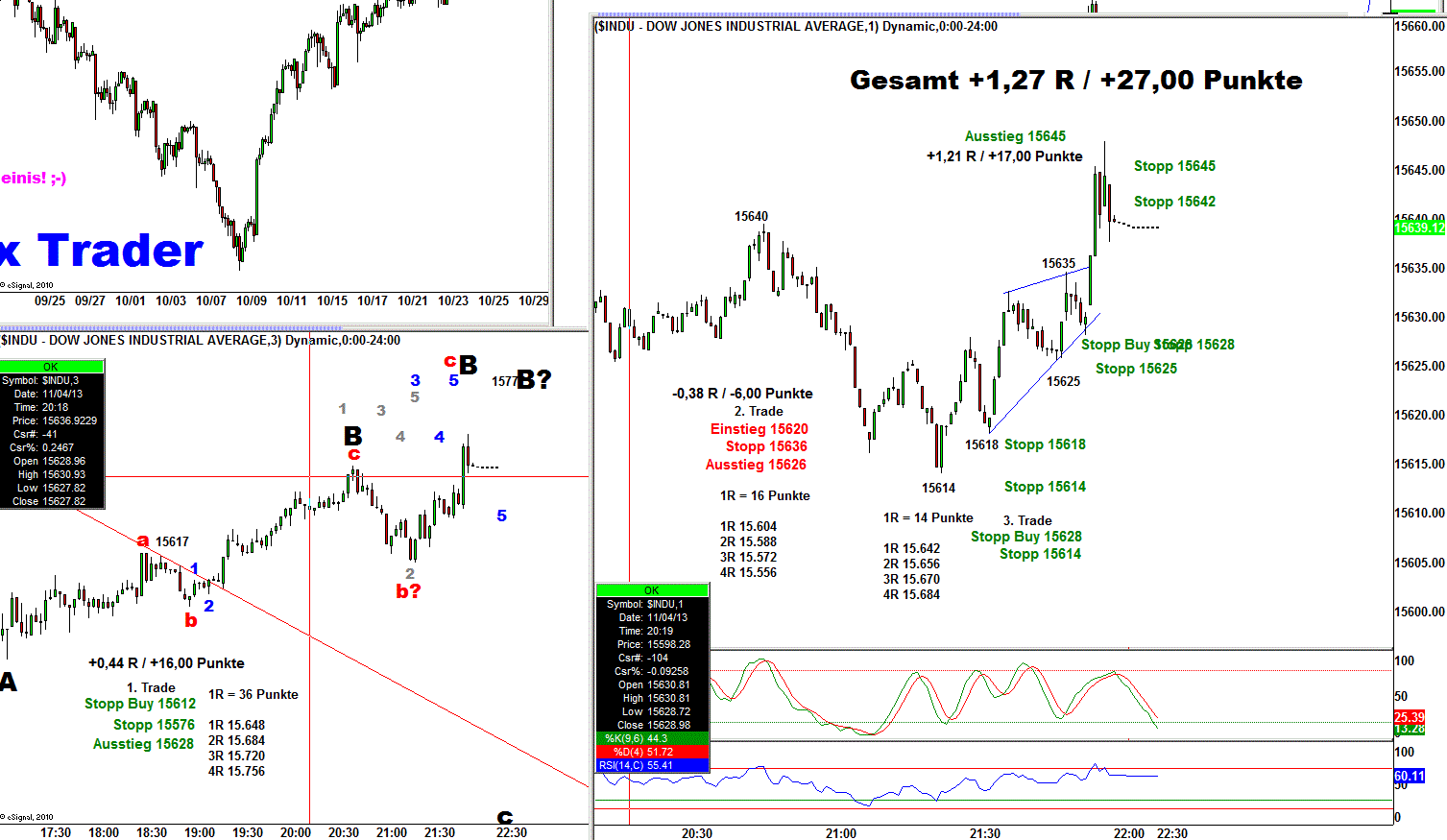Click the 10/07 date on the daily chart axis
Screen dimensions: 1447x840
click(x=211, y=300)
